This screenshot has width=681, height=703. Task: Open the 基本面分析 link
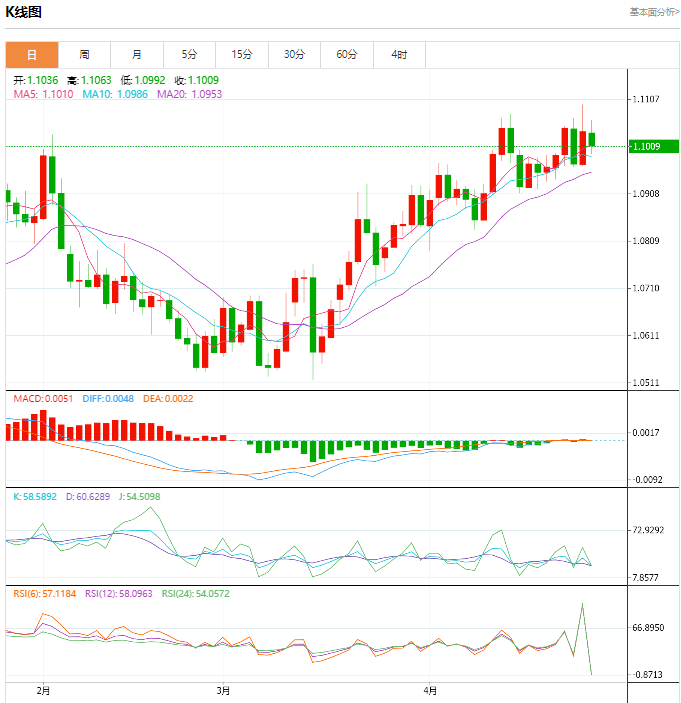coord(654,12)
